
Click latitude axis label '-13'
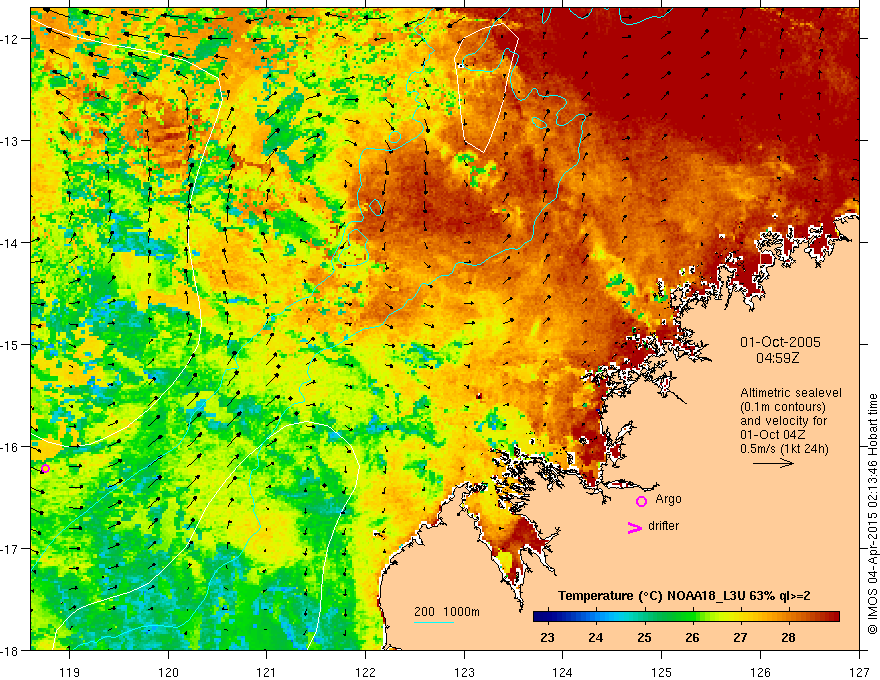click(x=10, y=141)
